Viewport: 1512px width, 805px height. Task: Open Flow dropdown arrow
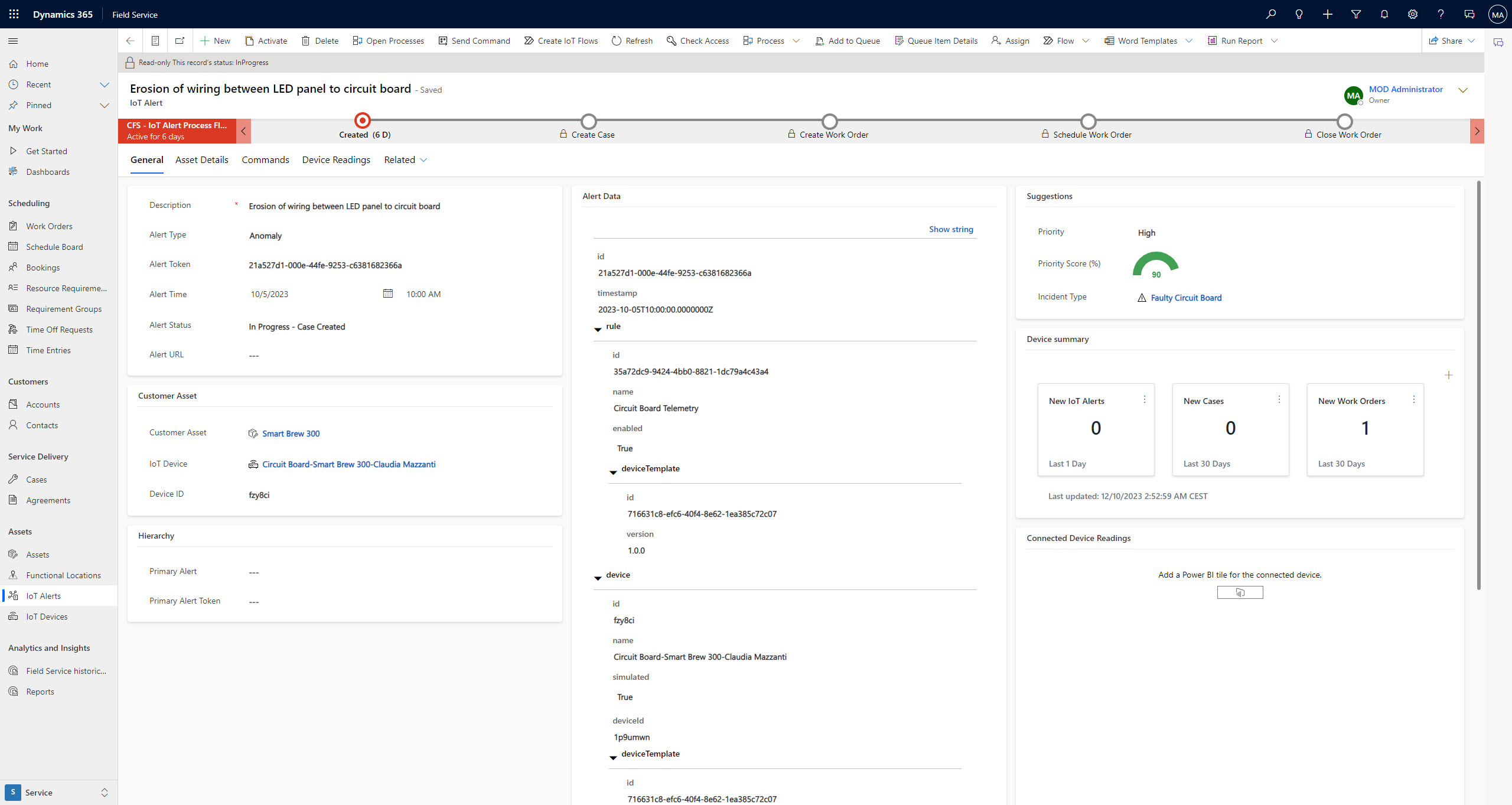[1086, 41]
